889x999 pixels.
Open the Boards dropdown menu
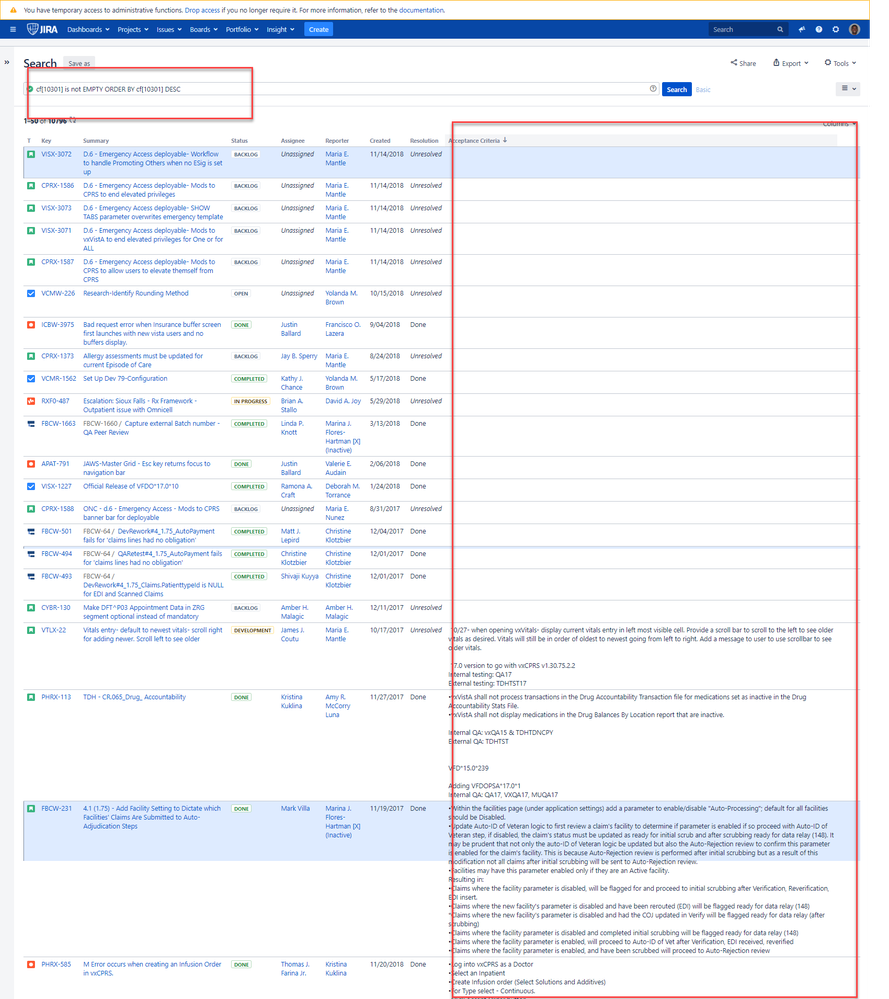203,29
